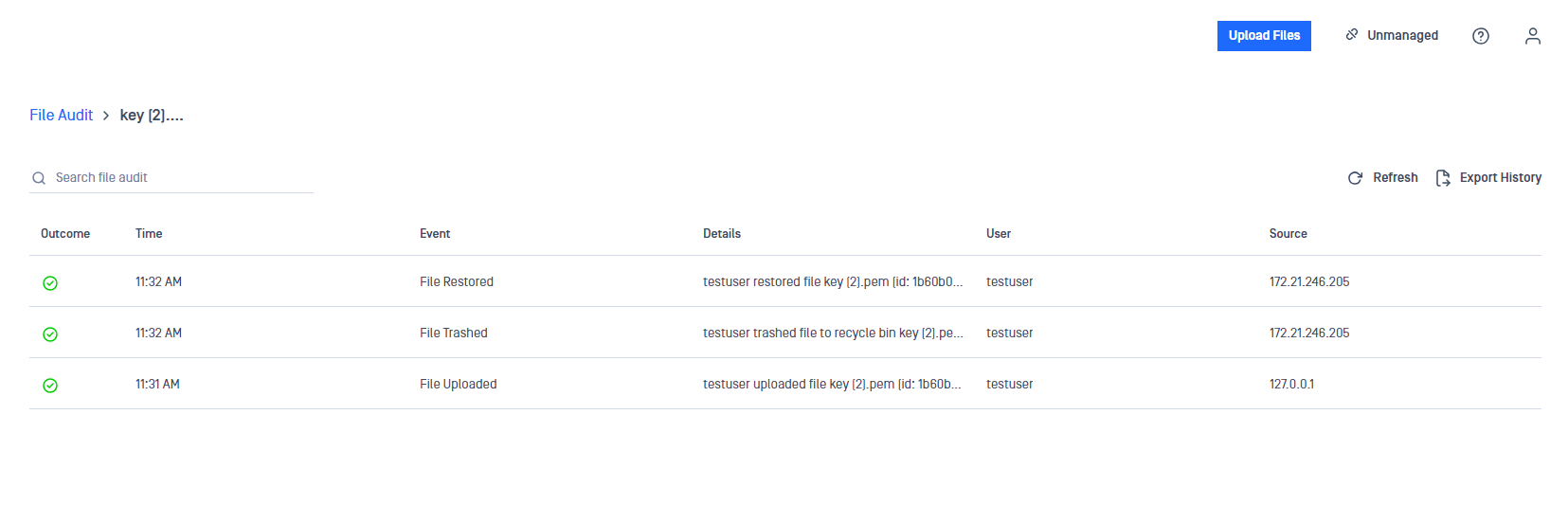The width and height of the screenshot is (1568, 505).
Task: Open the user profile icon
Action: click(x=1533, y=36)
